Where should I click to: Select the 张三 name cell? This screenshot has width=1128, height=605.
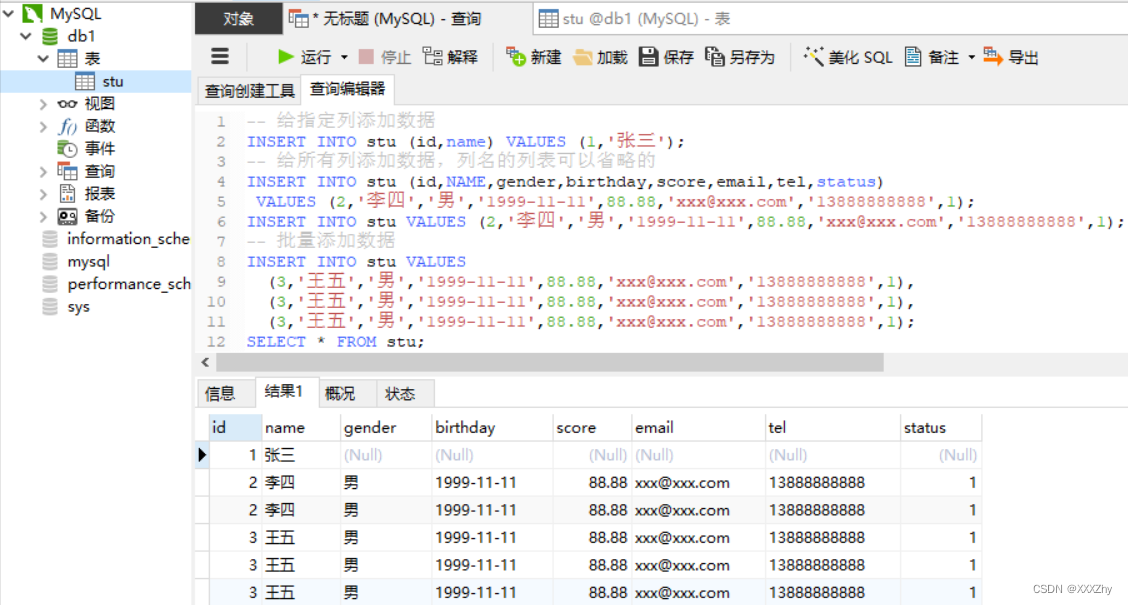pos(301,455)
